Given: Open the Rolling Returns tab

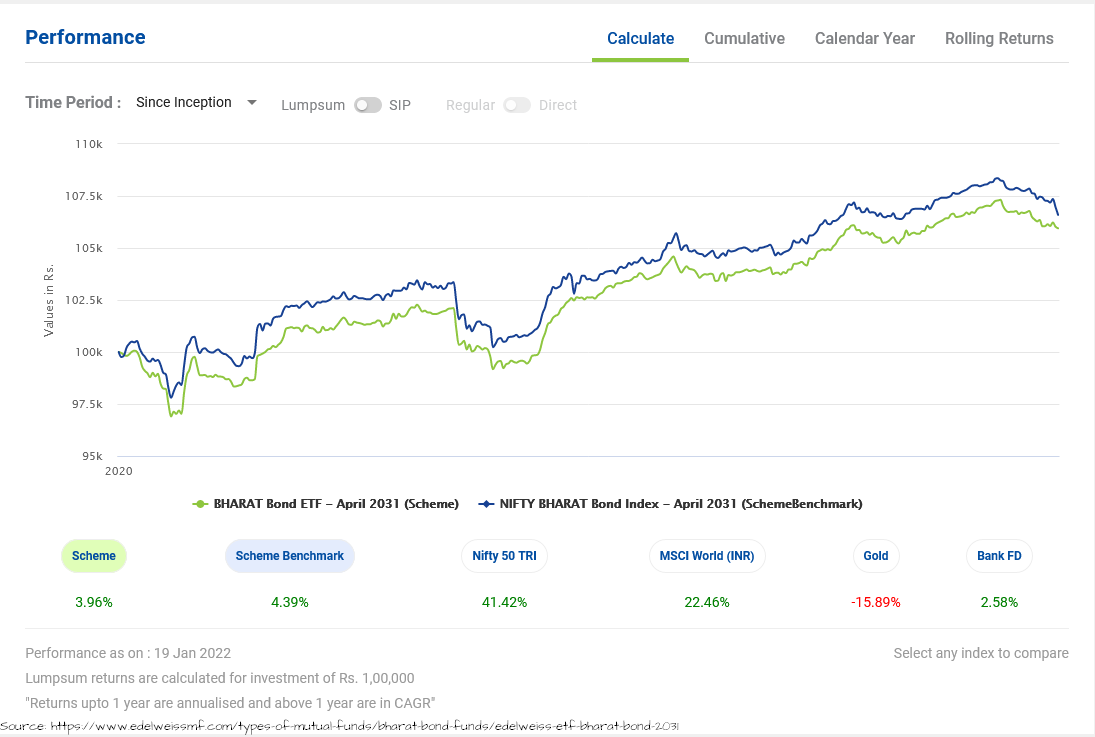Looking at the screenshot, I should 999,38.
